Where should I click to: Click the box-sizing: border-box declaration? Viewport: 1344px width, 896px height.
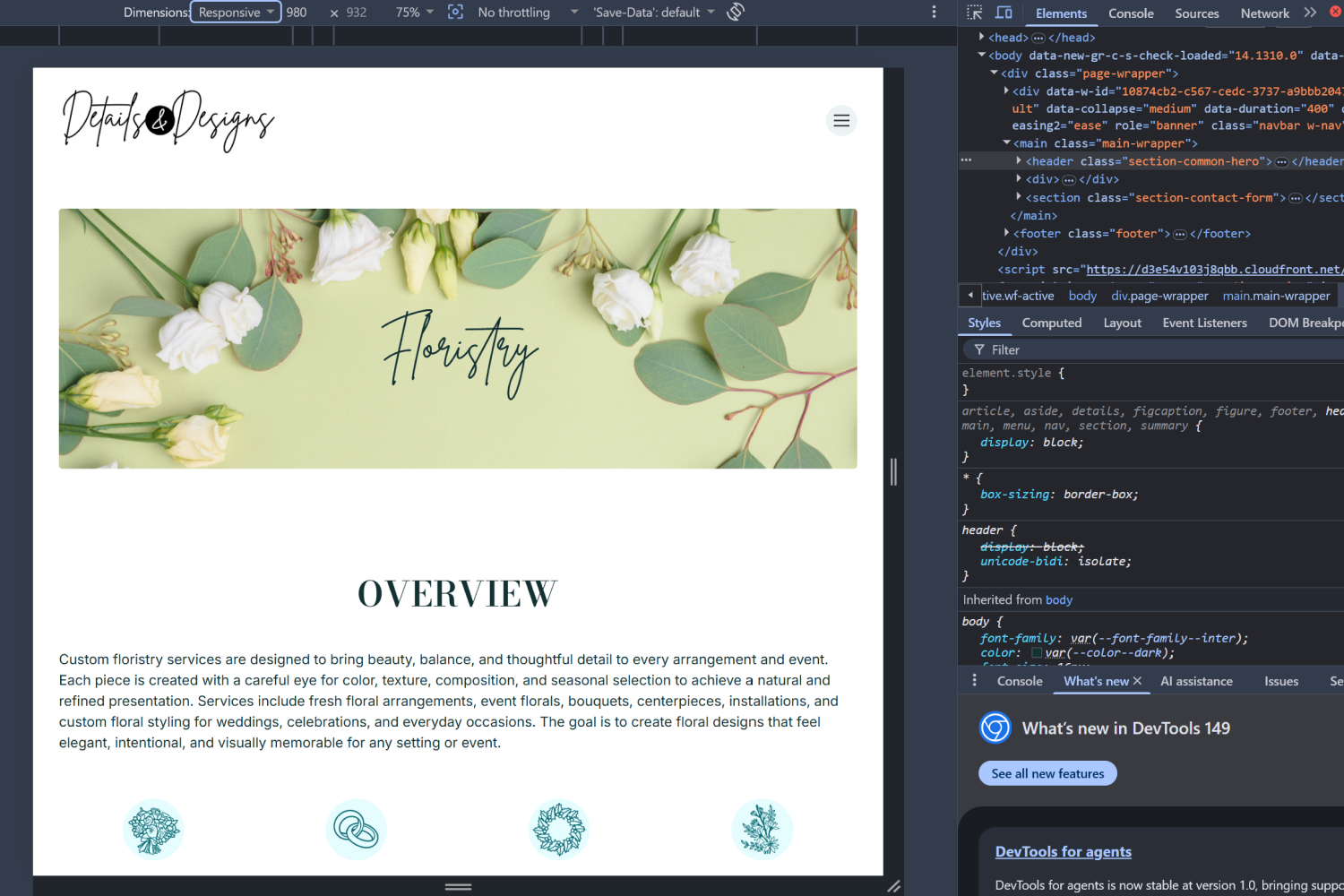click(x=1059, y=494)
